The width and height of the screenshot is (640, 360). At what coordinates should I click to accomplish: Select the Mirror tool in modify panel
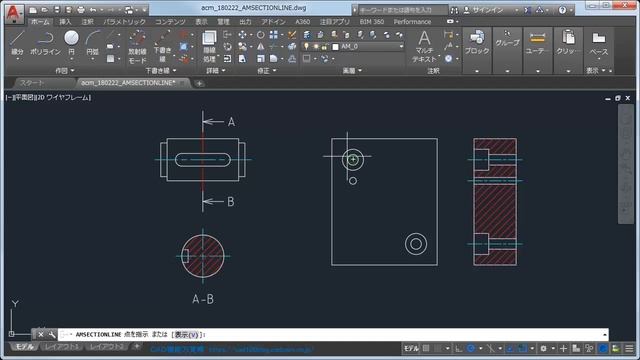pos(260,47)
